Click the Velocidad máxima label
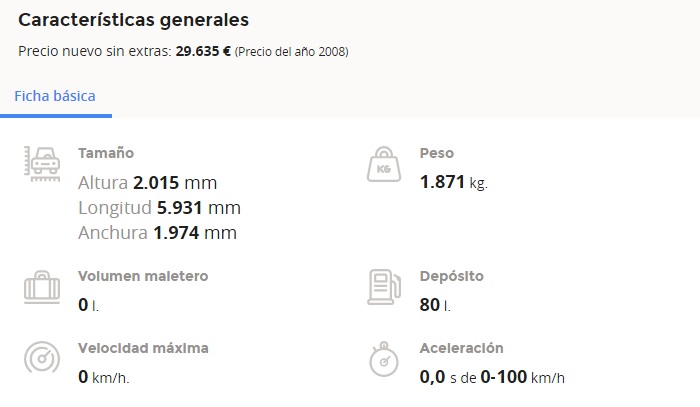The width and height of the screenshot is (700, 407). [x=143, y=348]
